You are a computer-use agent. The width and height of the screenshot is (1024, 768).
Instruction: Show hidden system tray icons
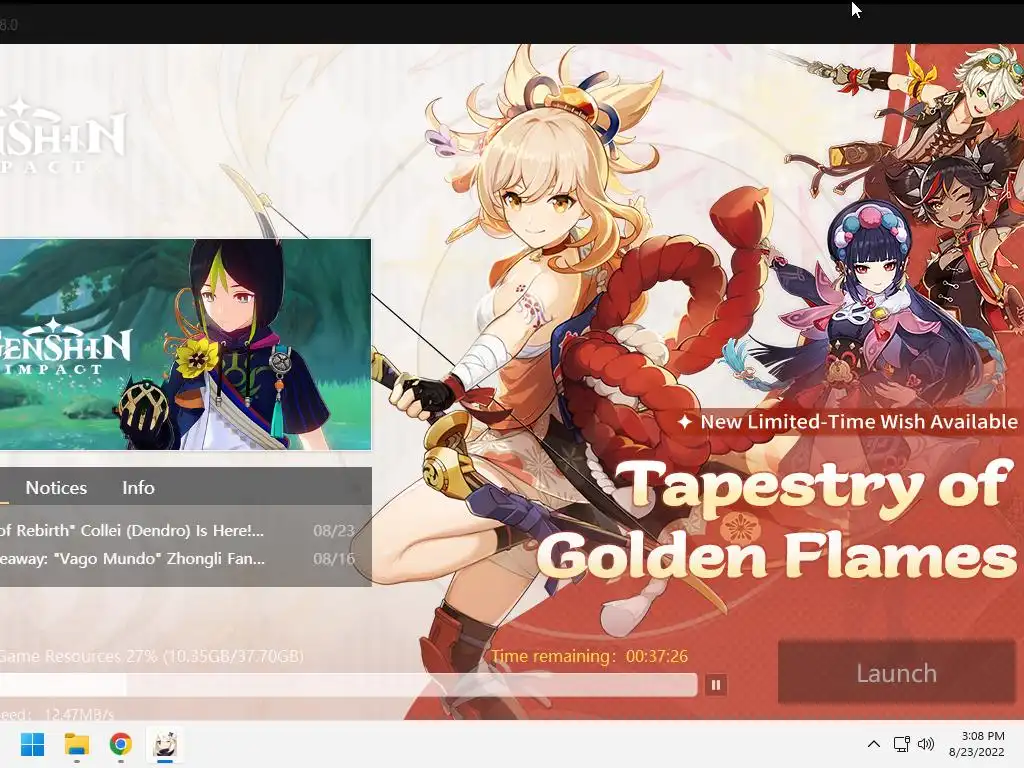pyautogui.click(x=874, y=744)
